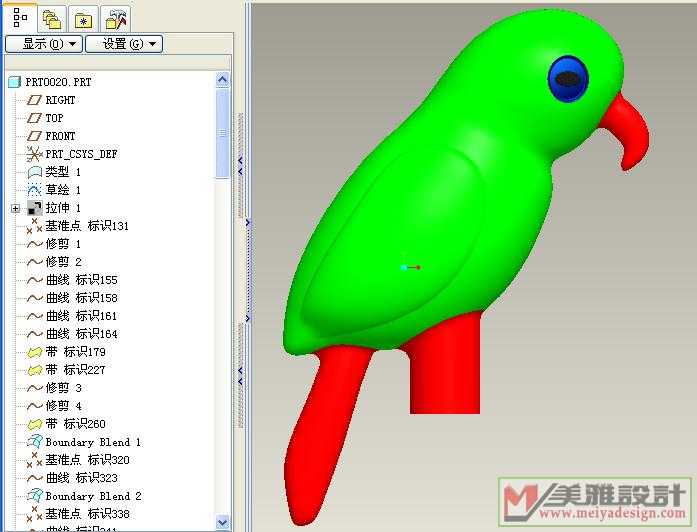This screenshot has height=532, width=697.
Task: Select the Boundary Blend 2 icon
Action: [34, 496]
